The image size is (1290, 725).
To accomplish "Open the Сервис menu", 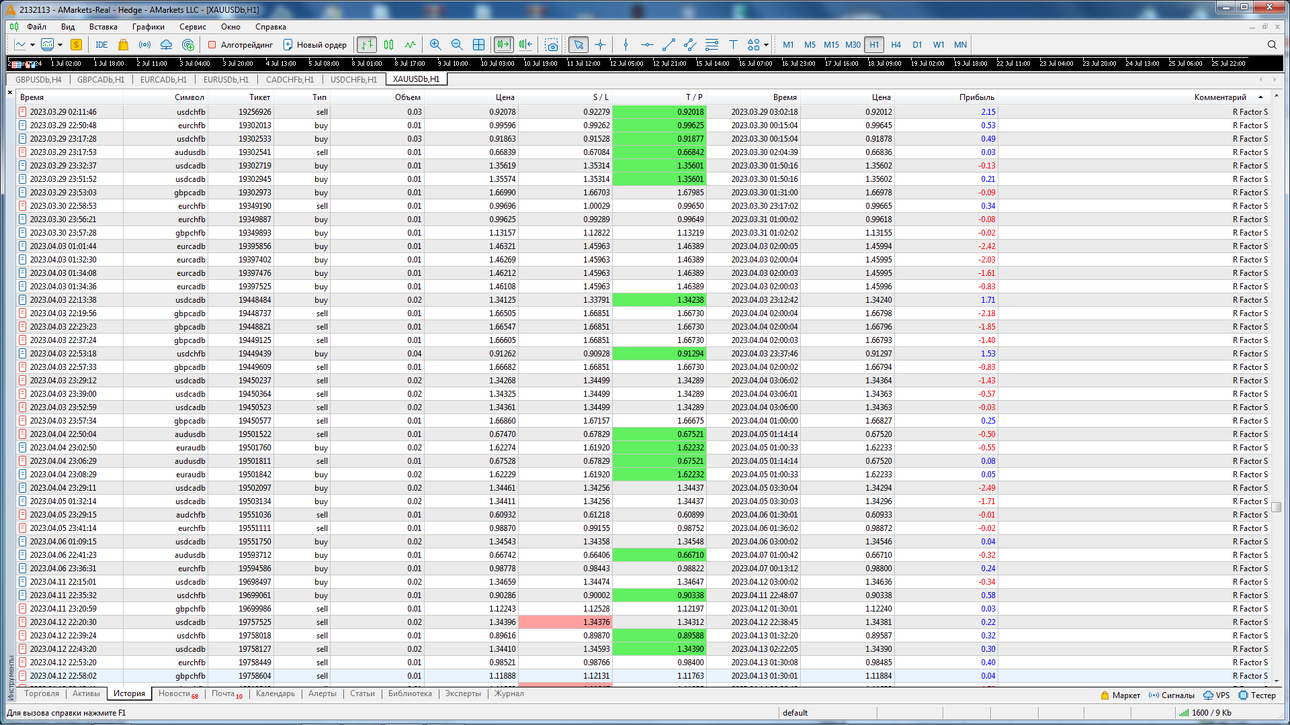I will pyautogui.click(x=193, y=27).
